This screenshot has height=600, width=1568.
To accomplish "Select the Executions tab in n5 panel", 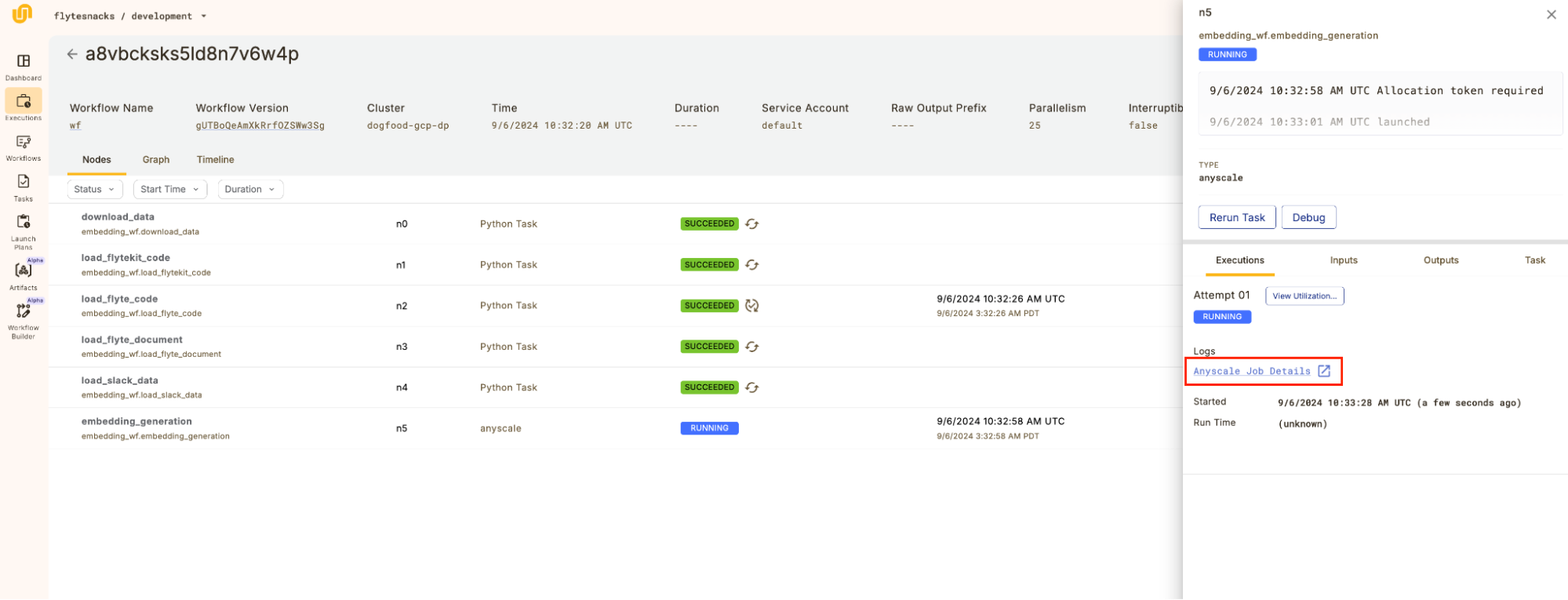I will click(1240, 260).
